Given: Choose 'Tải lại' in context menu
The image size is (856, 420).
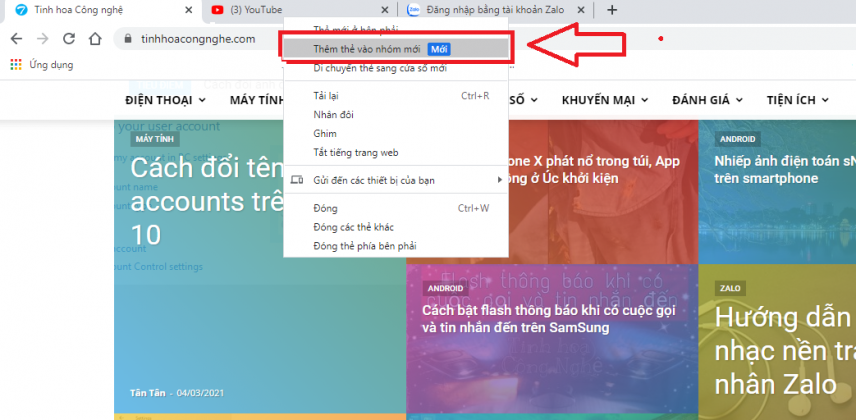Looking at the screenshot, I should click(x=326, y=96).
